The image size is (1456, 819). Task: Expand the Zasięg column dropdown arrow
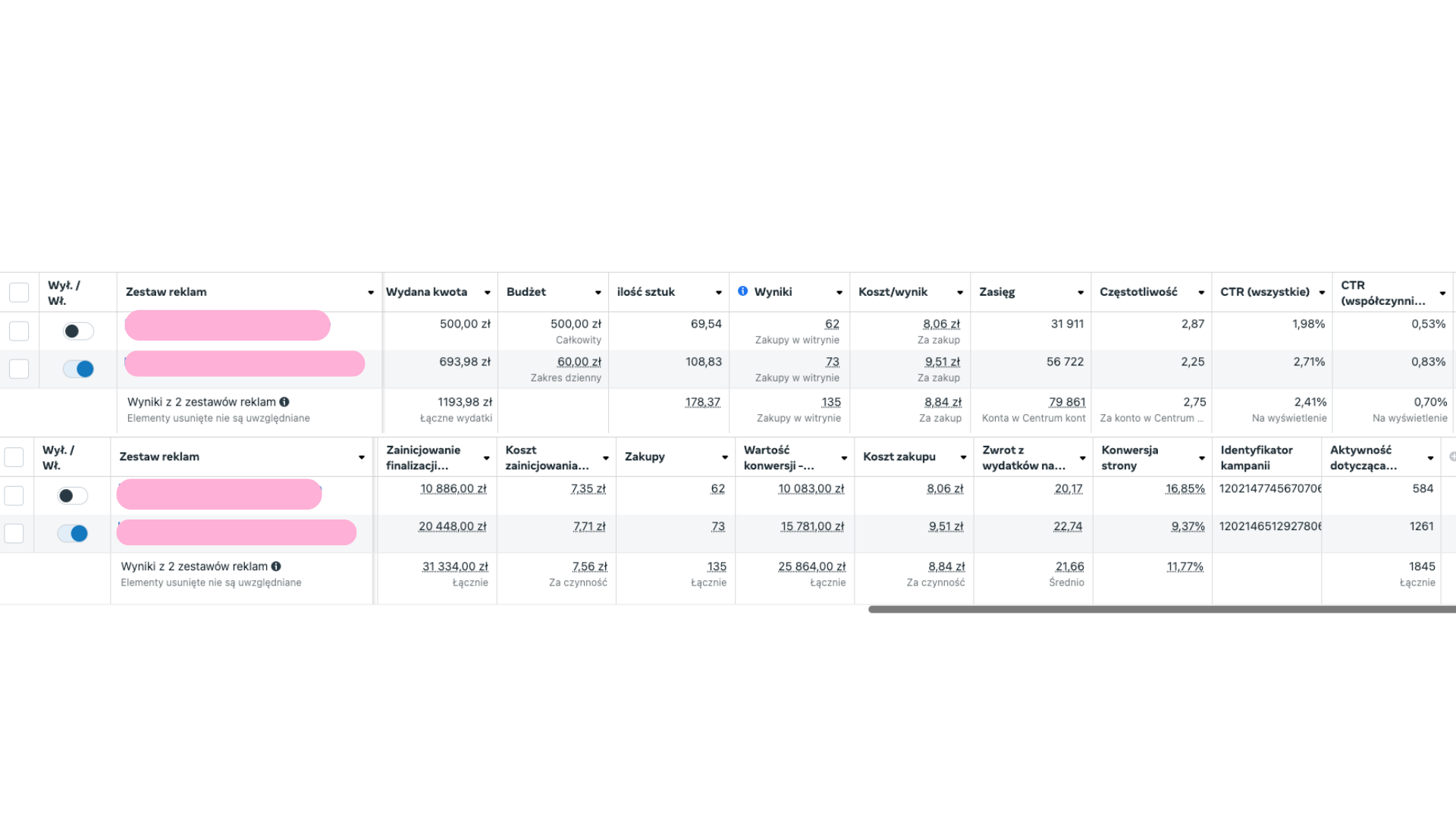(1081, 293)
